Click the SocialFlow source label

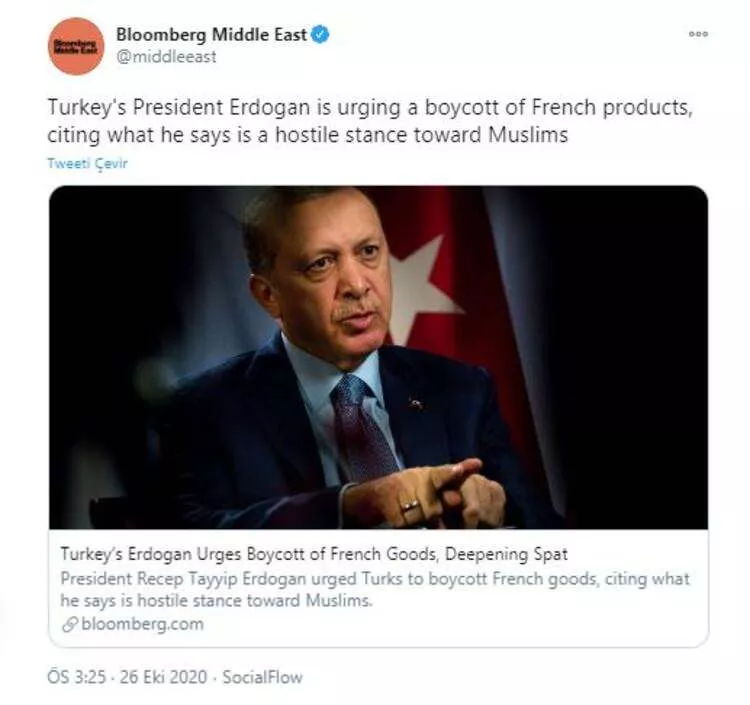pyautogui.click(x=262, y=677)
